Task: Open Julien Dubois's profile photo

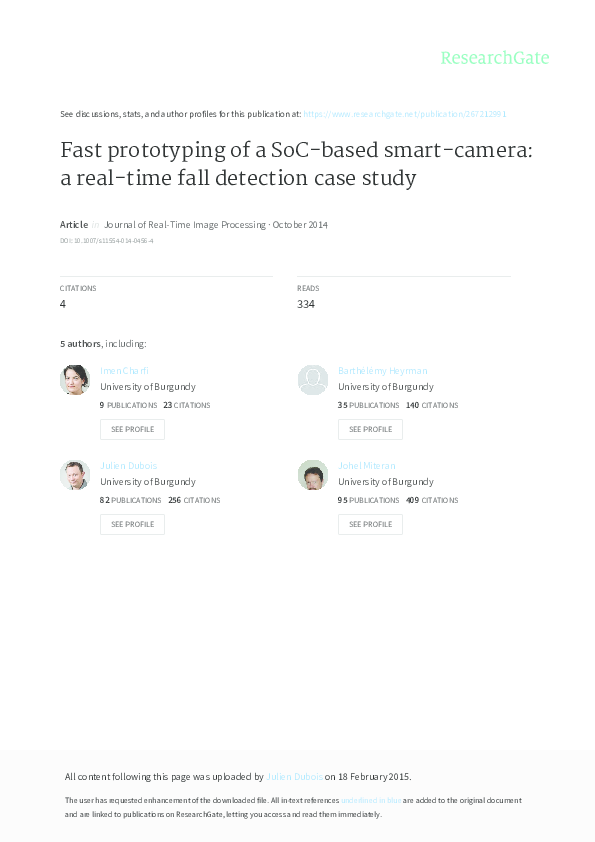Action: click(75, 475)
